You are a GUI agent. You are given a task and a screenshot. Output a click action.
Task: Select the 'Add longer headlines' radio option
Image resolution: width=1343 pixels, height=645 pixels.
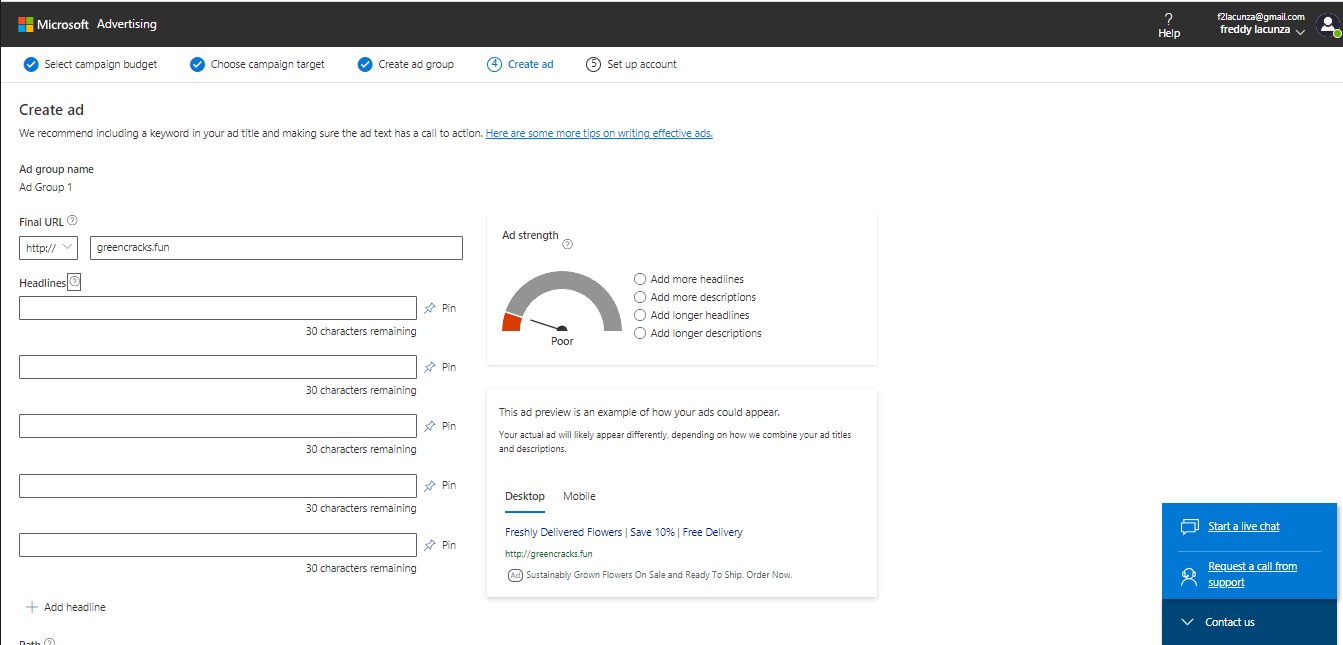point(640,315)
